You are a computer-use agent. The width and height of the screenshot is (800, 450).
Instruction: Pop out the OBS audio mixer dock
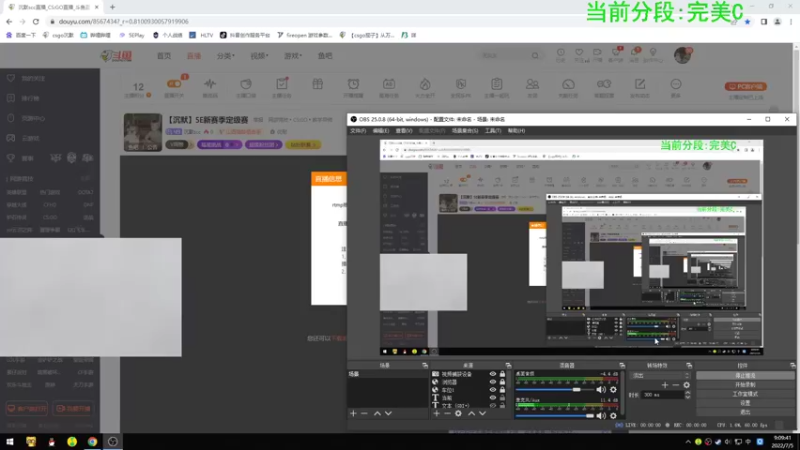click(x=622, y=365)
